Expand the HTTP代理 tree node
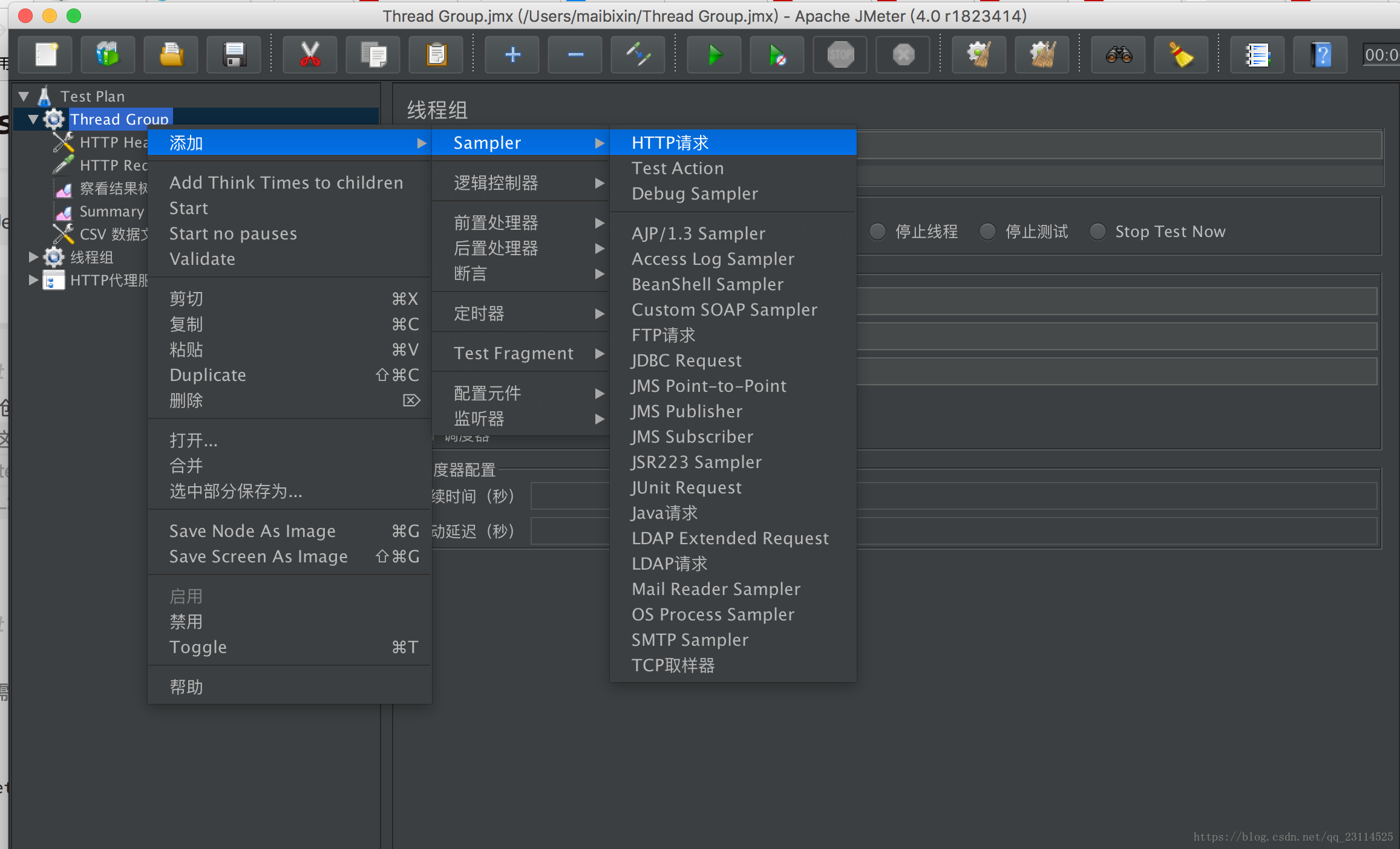 coord(34,280)
